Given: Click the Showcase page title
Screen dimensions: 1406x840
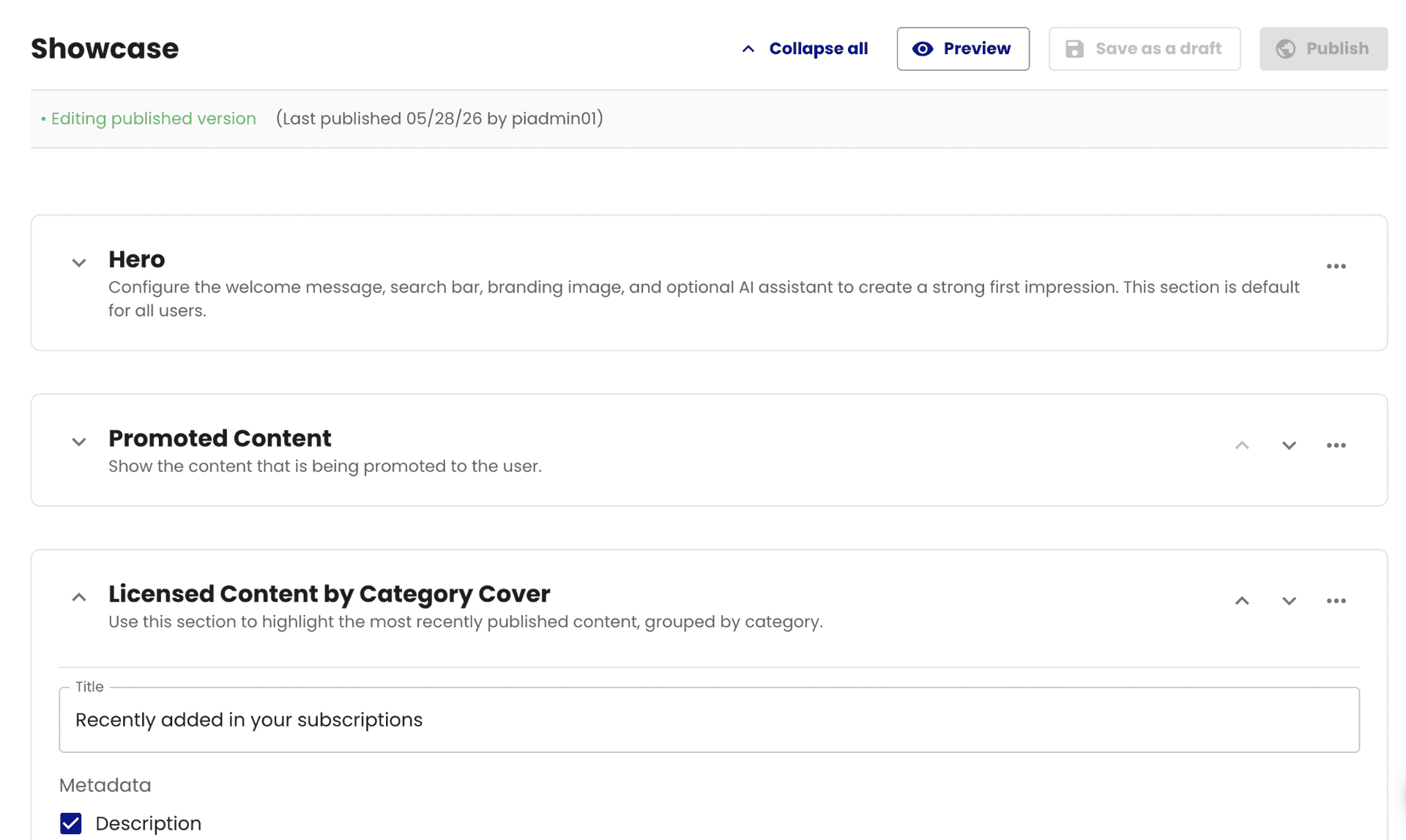Looking at the screenshot, I should [105, 48].
